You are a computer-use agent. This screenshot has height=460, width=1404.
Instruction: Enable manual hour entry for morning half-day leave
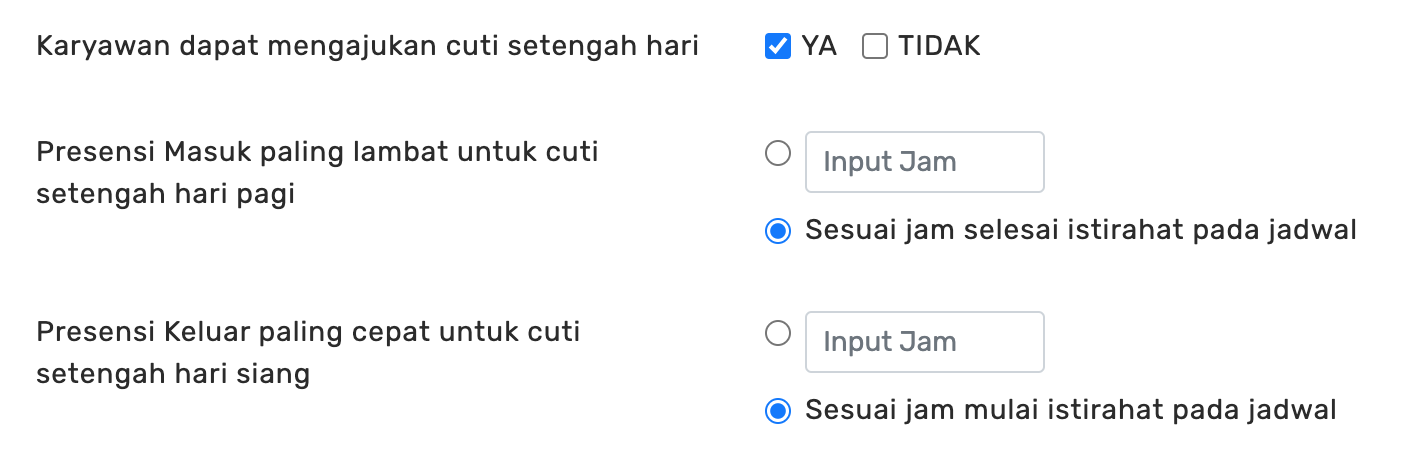777,154
